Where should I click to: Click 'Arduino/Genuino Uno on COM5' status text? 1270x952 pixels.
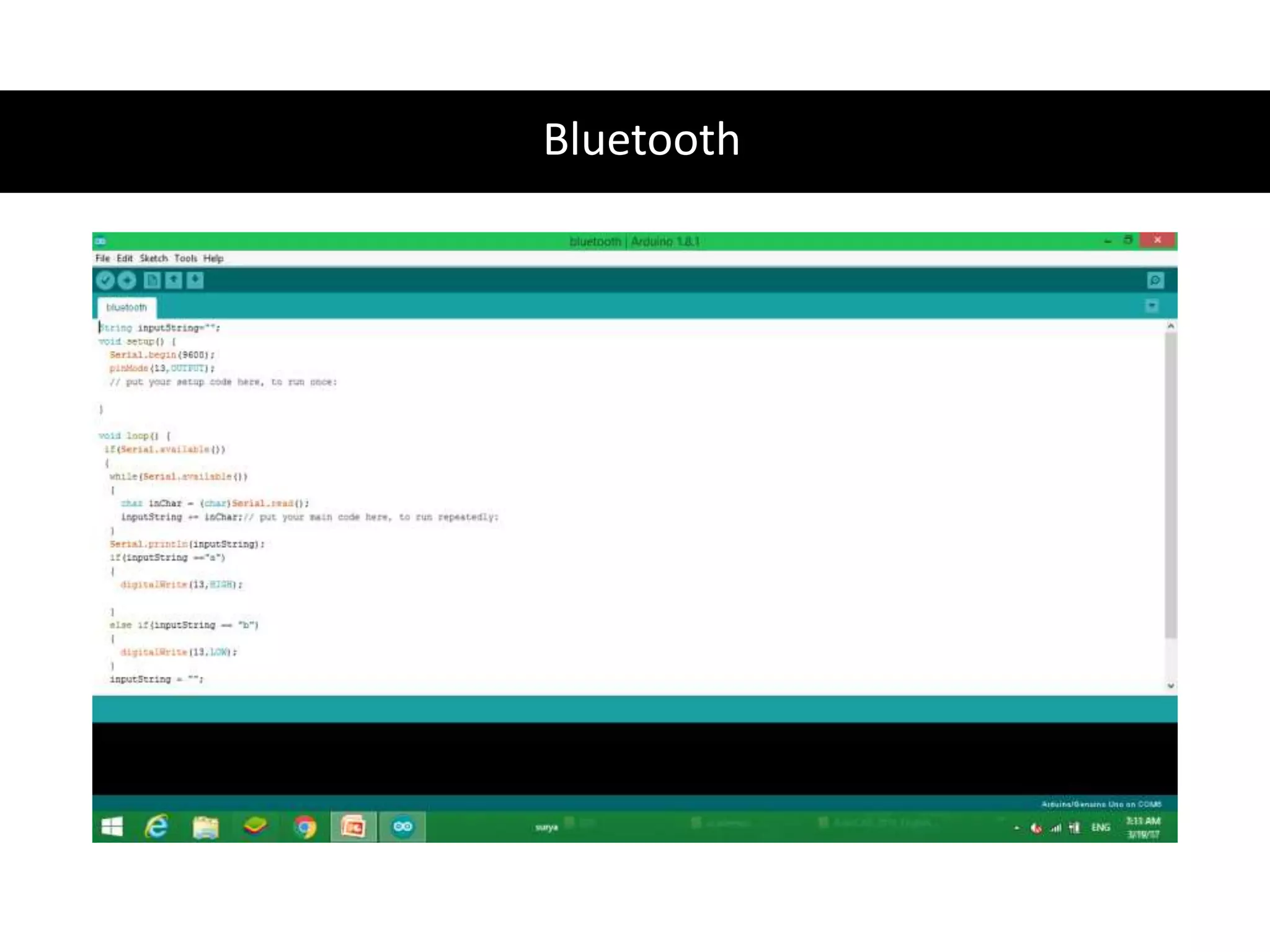click(1101, 804)
